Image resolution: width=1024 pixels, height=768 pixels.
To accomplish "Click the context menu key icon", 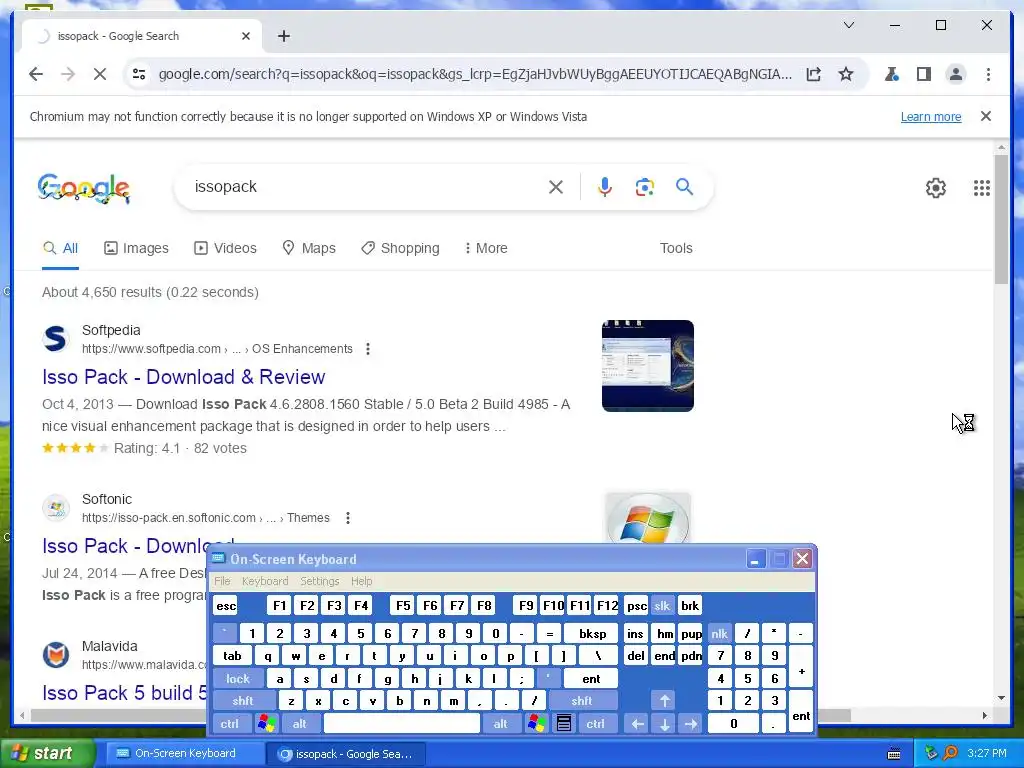I will click(564, 724).
